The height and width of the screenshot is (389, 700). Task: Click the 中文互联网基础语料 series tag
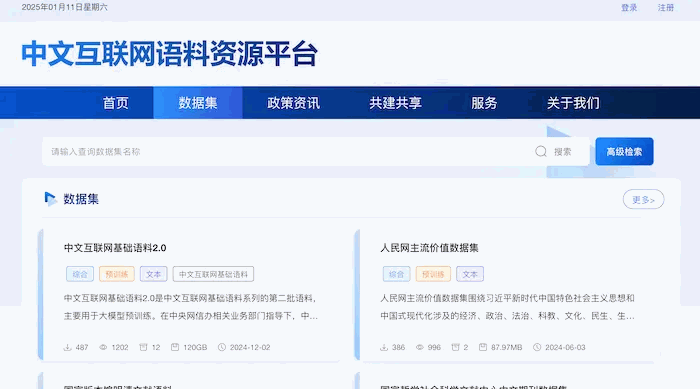(213, 274)
